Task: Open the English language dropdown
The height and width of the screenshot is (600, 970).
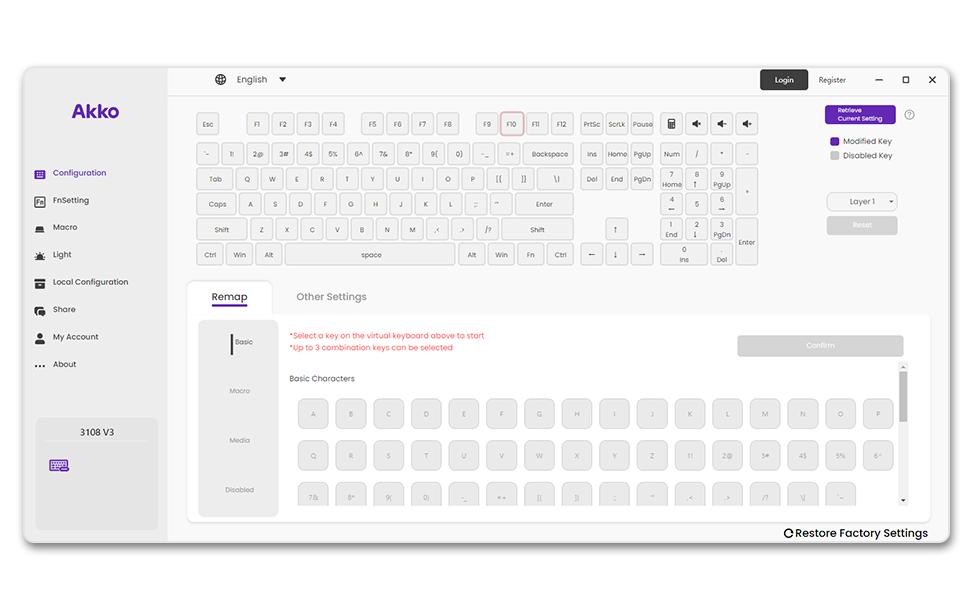Action: point(251,79)
